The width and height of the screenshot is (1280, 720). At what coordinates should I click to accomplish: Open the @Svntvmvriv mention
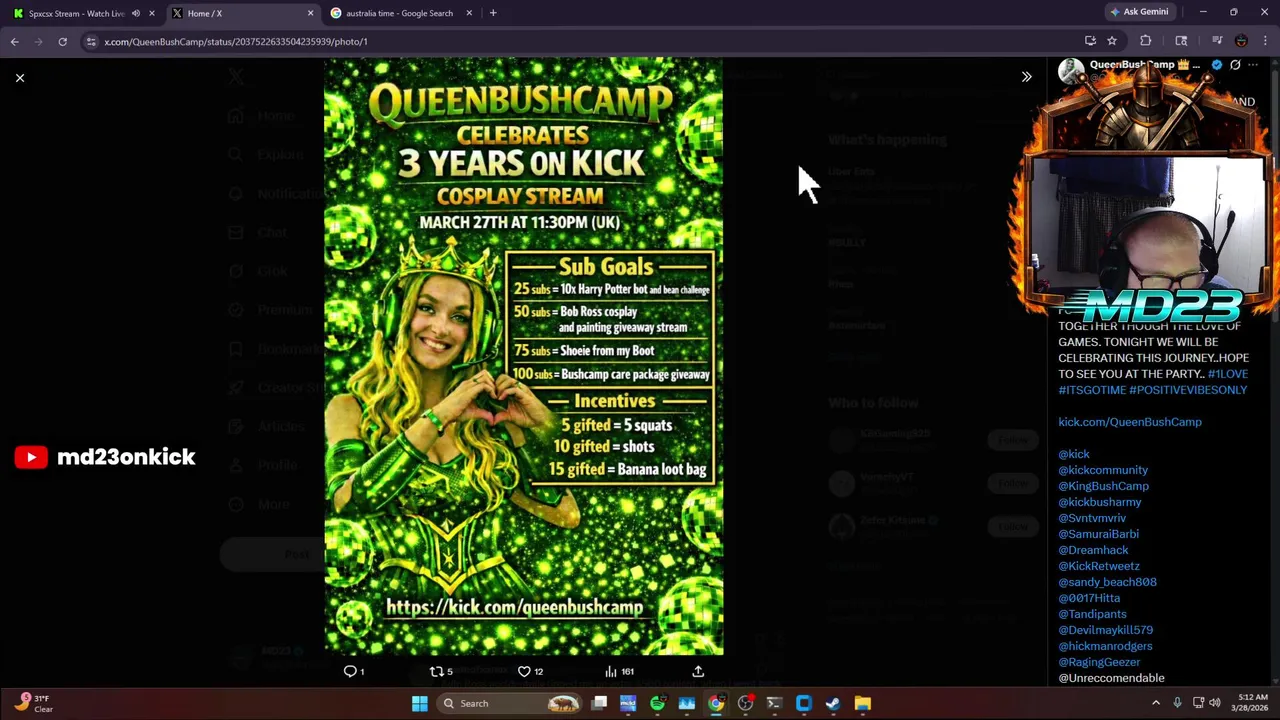[1092, 518]
